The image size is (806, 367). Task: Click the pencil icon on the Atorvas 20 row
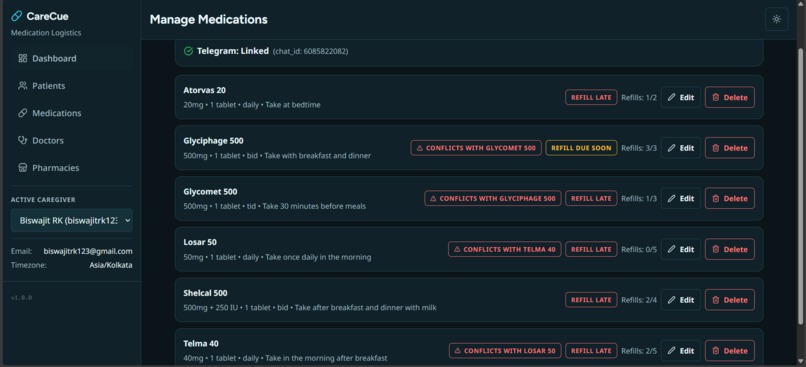click(671, 97)
